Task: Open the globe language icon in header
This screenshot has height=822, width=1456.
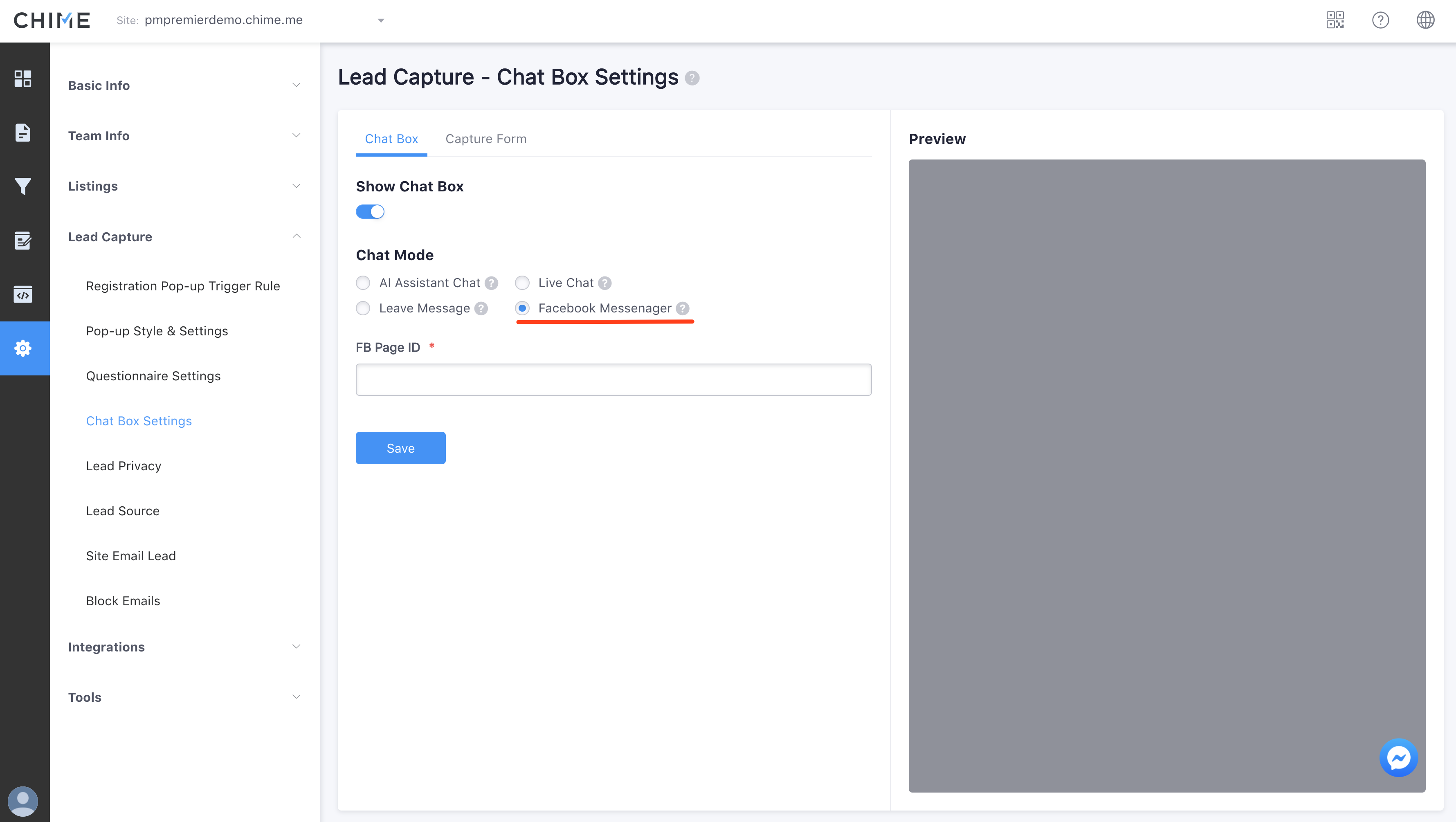Action: [x=1425, y=20]
